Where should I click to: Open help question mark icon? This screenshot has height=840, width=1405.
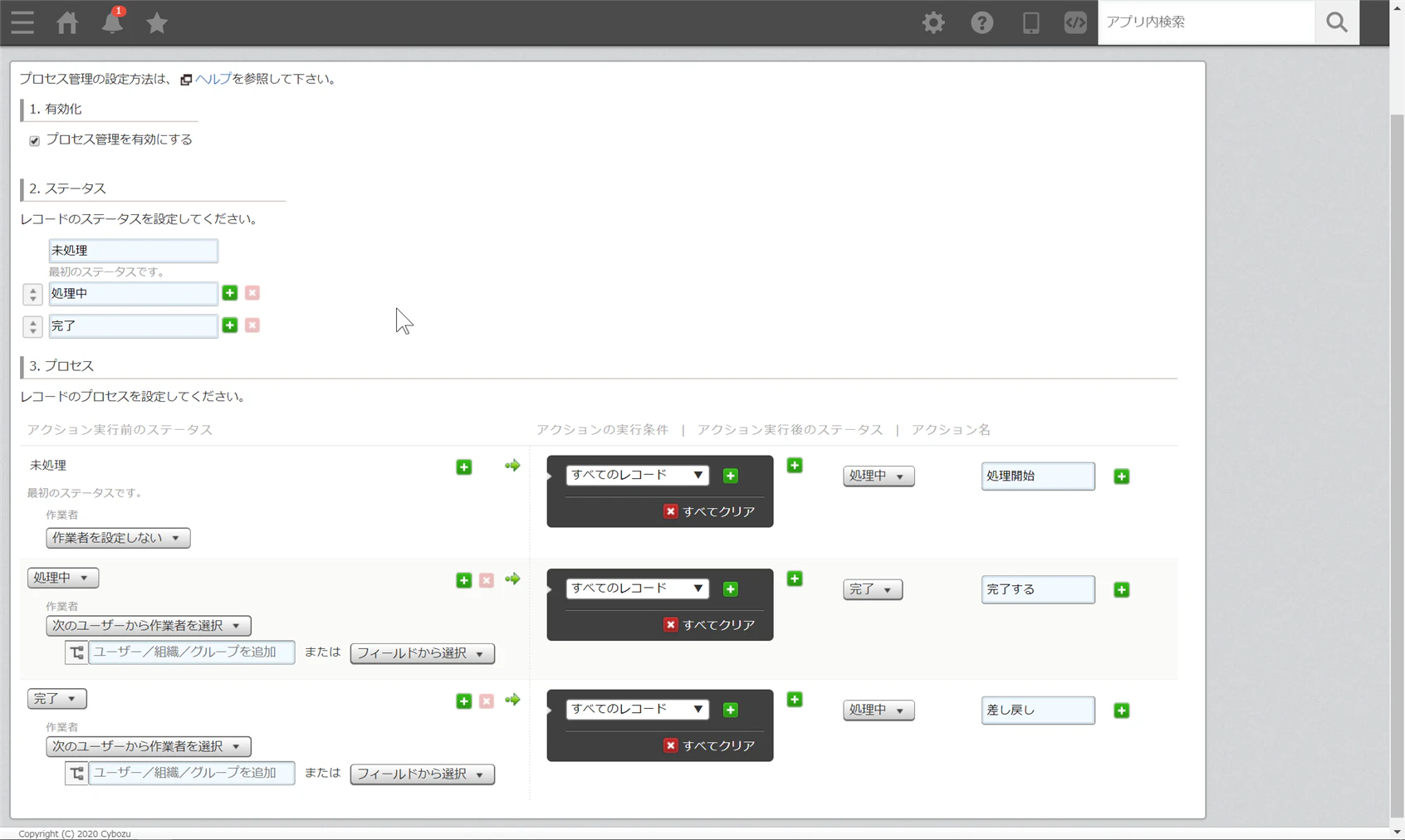point(982,22)
